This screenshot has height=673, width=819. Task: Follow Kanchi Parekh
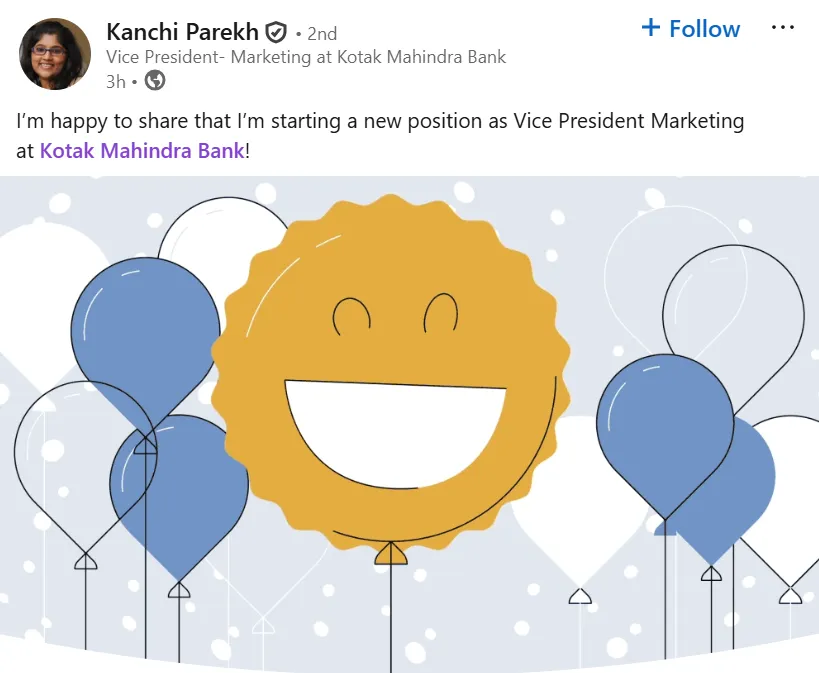(691, 28)
